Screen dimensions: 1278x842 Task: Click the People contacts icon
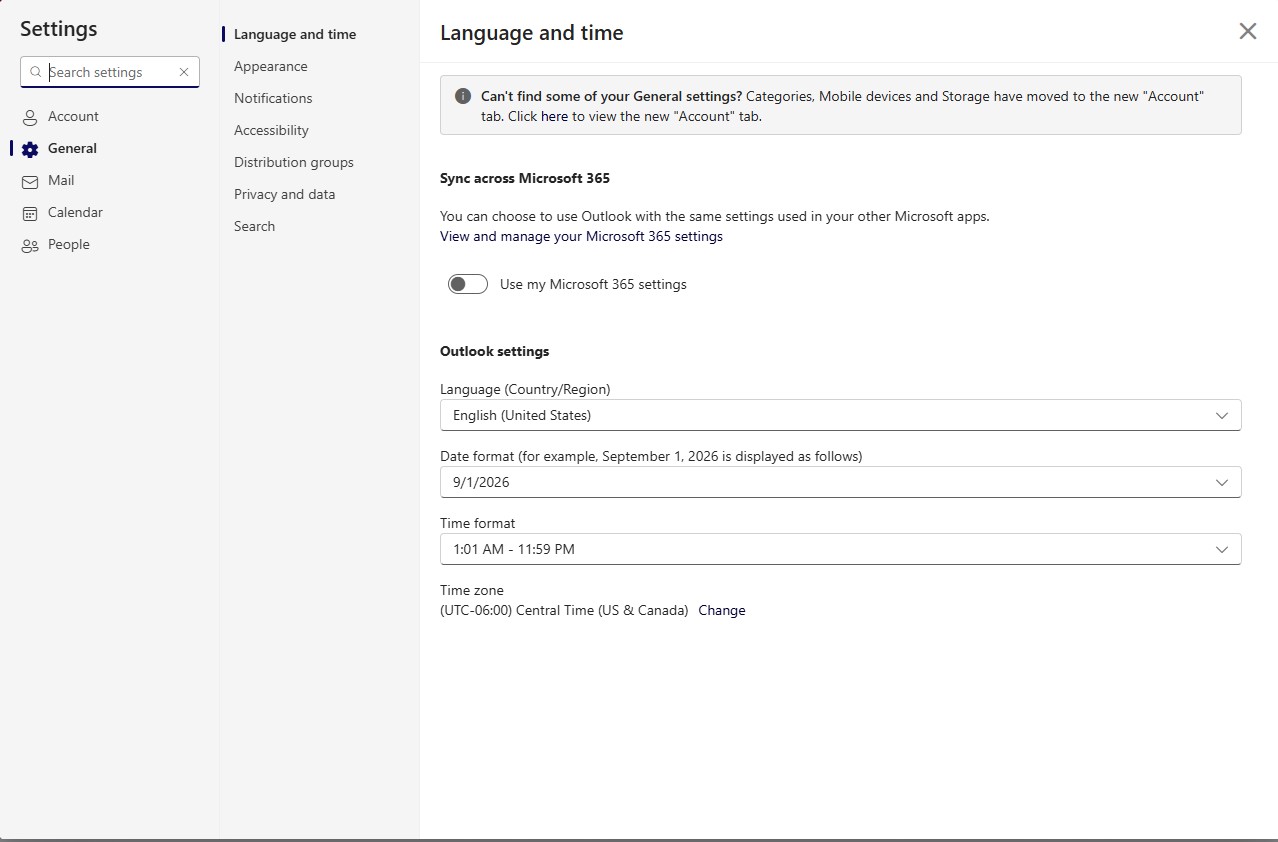coord(30,245)
